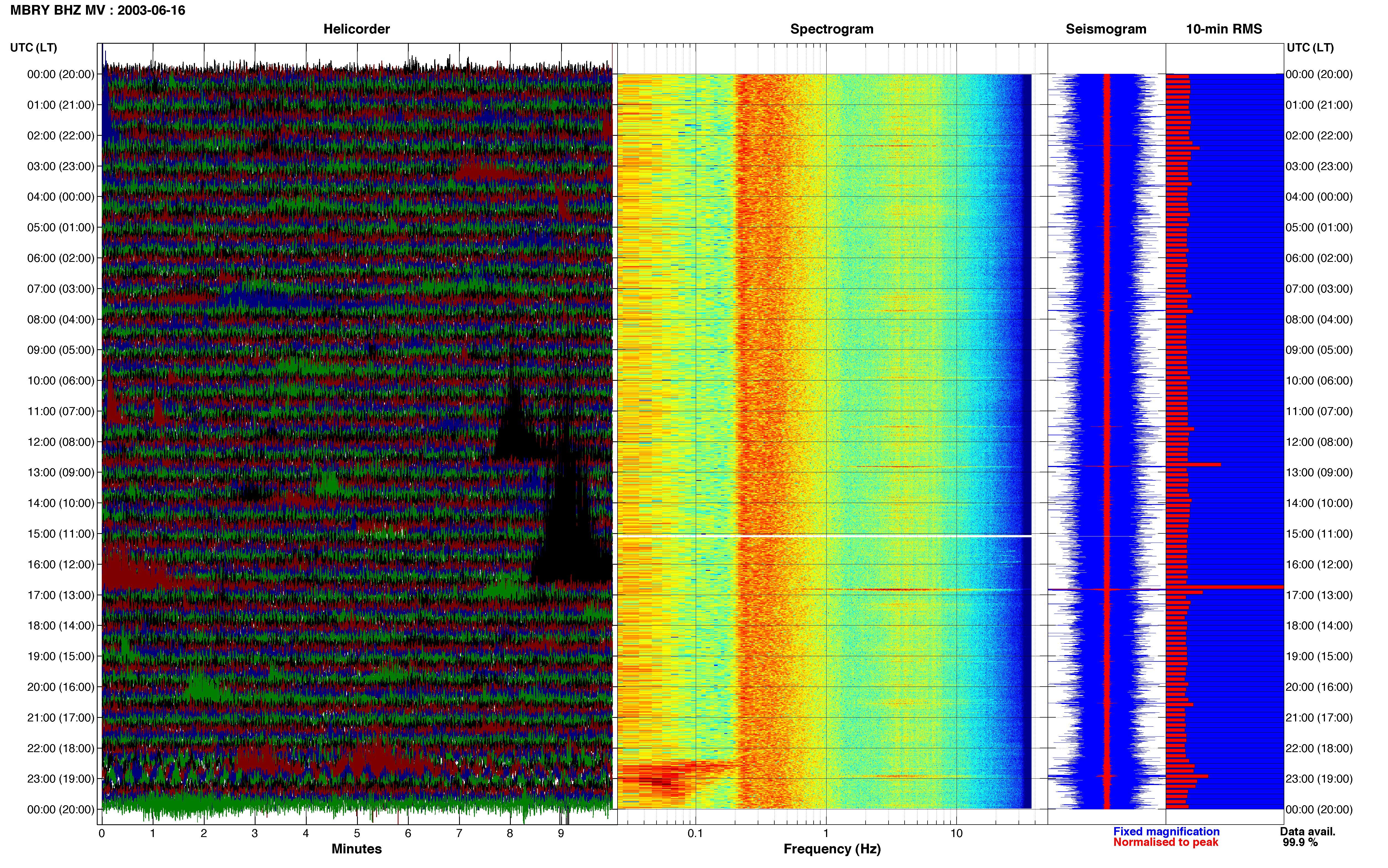
Task: Click left time label 12:00 (08:00)
Action: [61, 442]
